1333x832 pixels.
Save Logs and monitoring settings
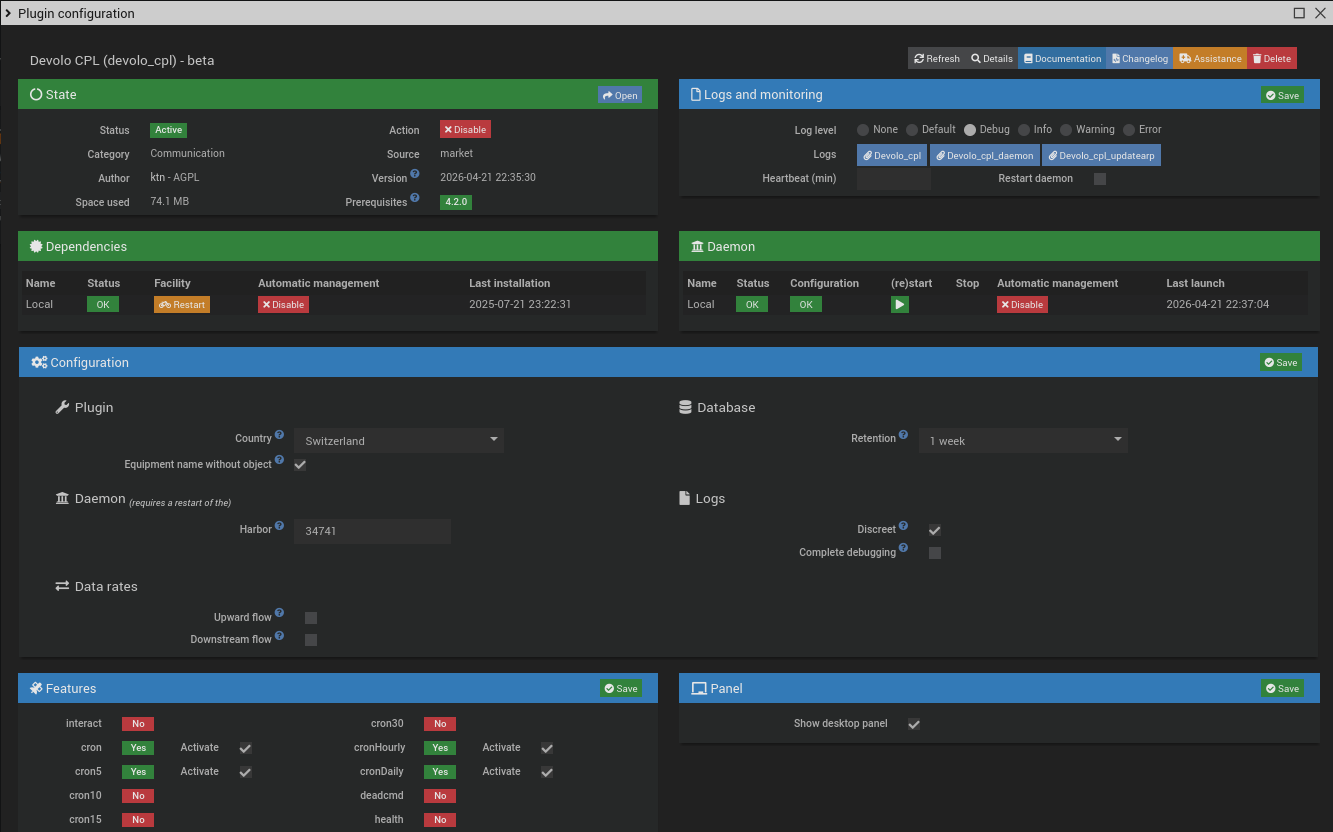point(1282,95)
